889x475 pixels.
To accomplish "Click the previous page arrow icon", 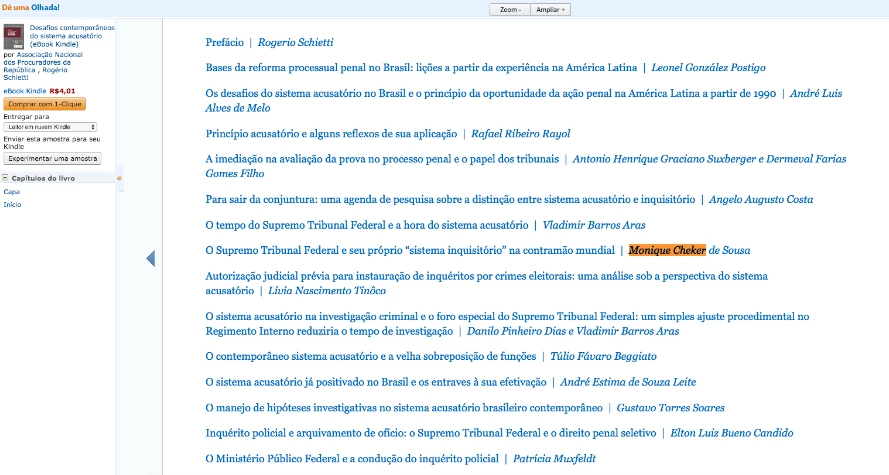I will pos(151,258).
